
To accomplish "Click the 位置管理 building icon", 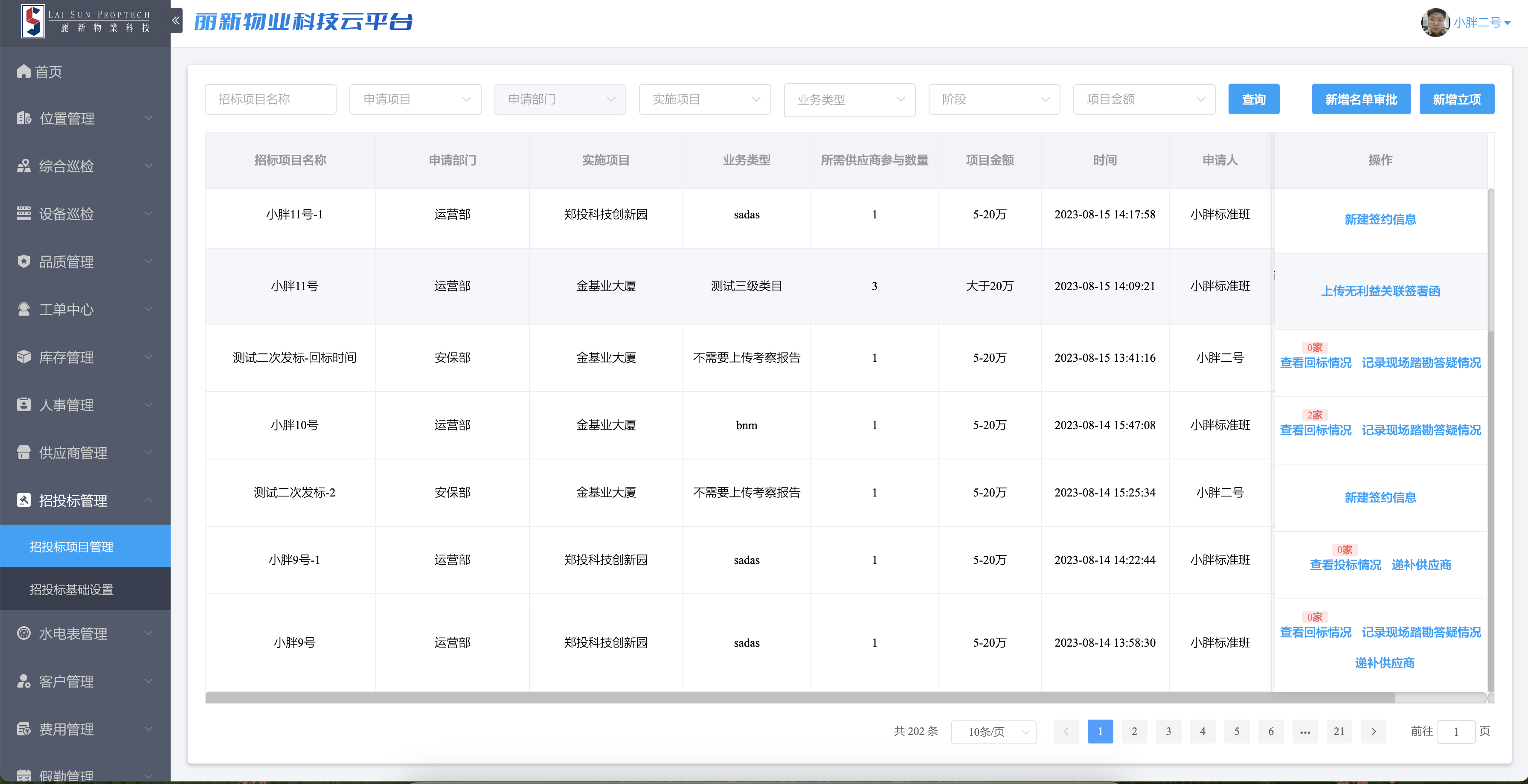I will point(24,118).
